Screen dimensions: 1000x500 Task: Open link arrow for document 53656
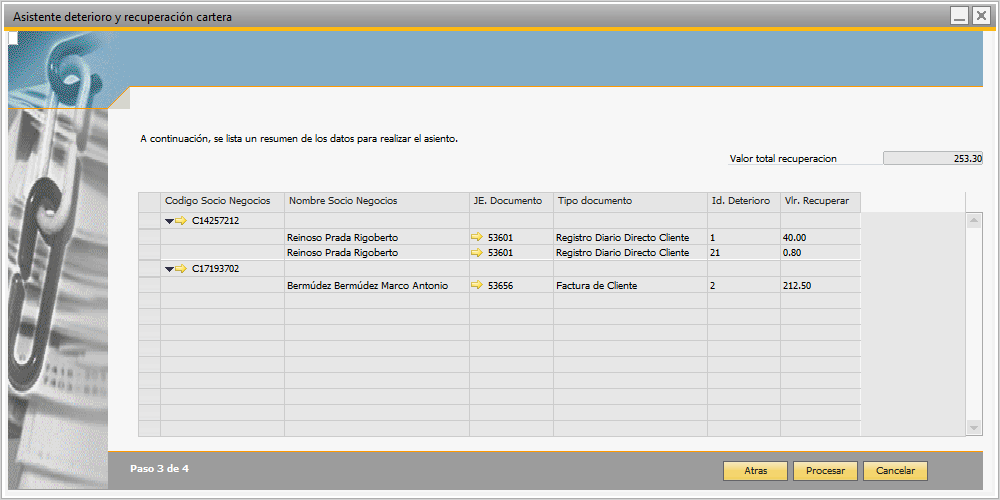pos(477,285)
